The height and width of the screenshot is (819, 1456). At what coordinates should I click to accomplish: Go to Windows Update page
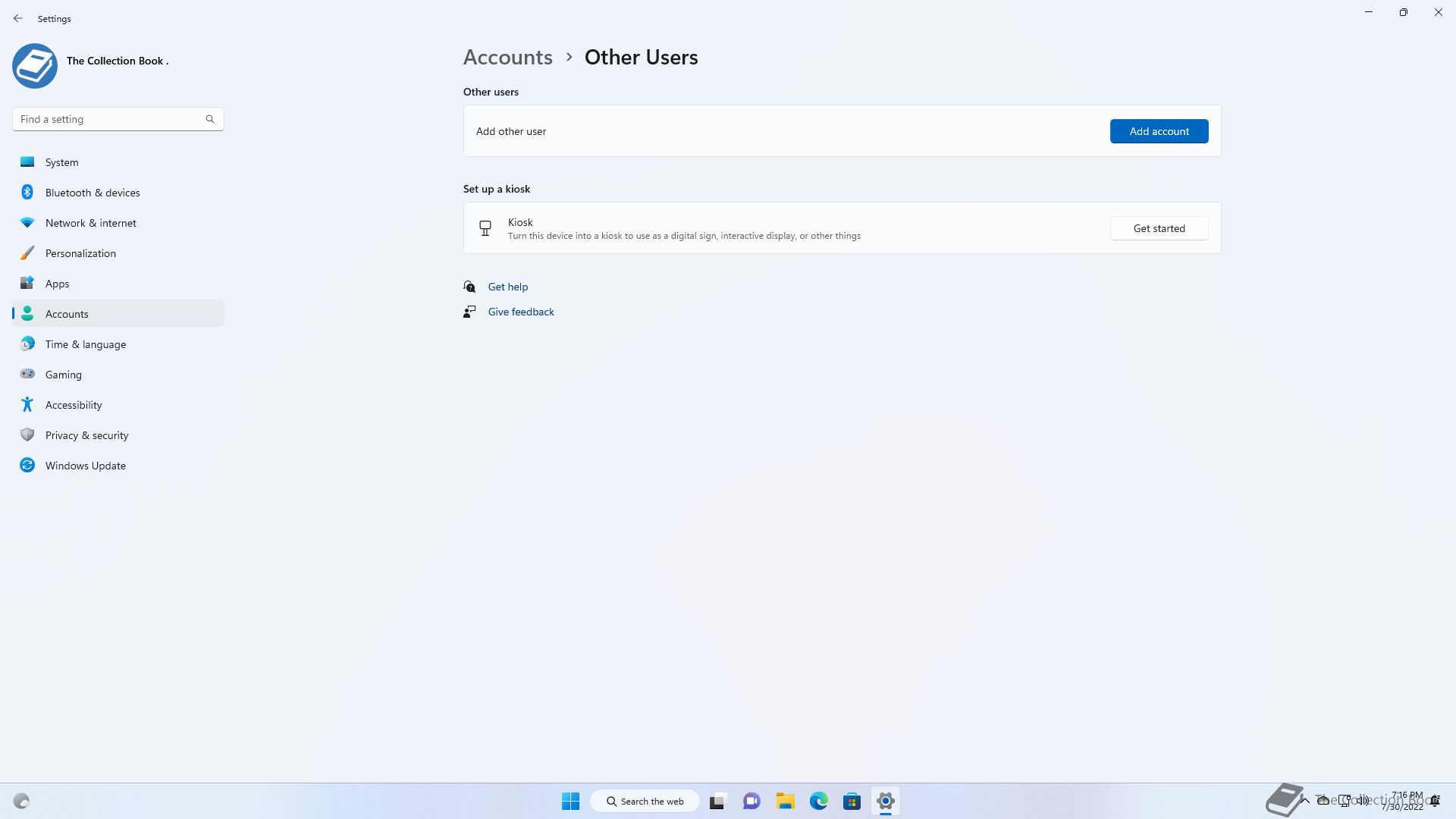85,466
